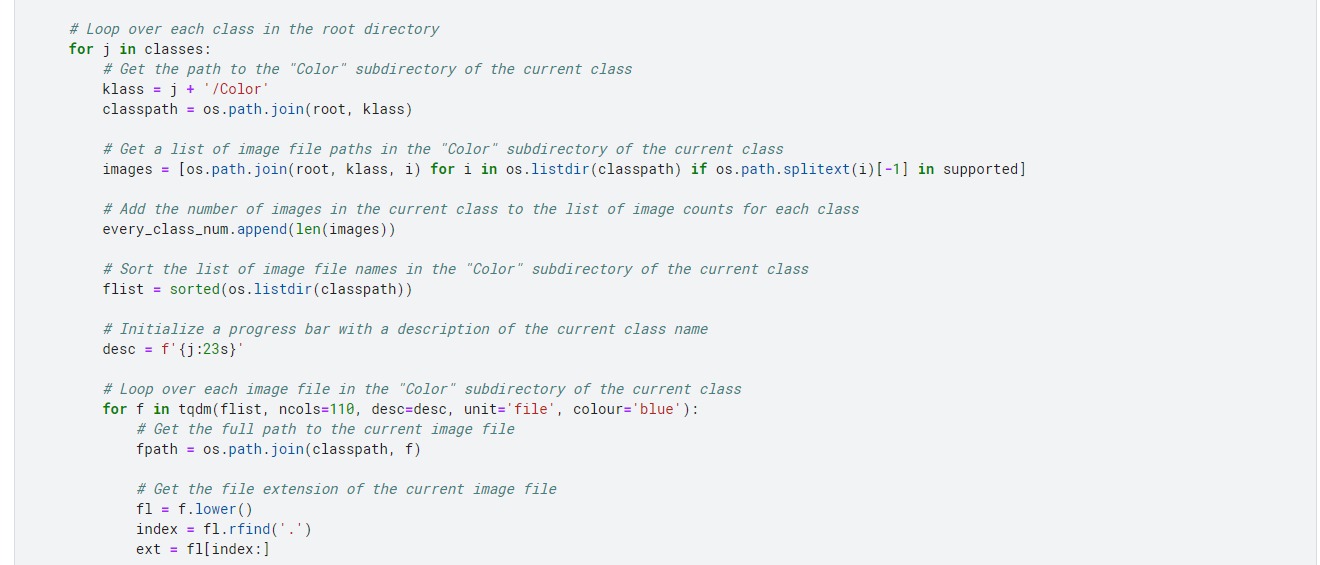Click the 'supported' variable in the images line

[x=981, y=169]
